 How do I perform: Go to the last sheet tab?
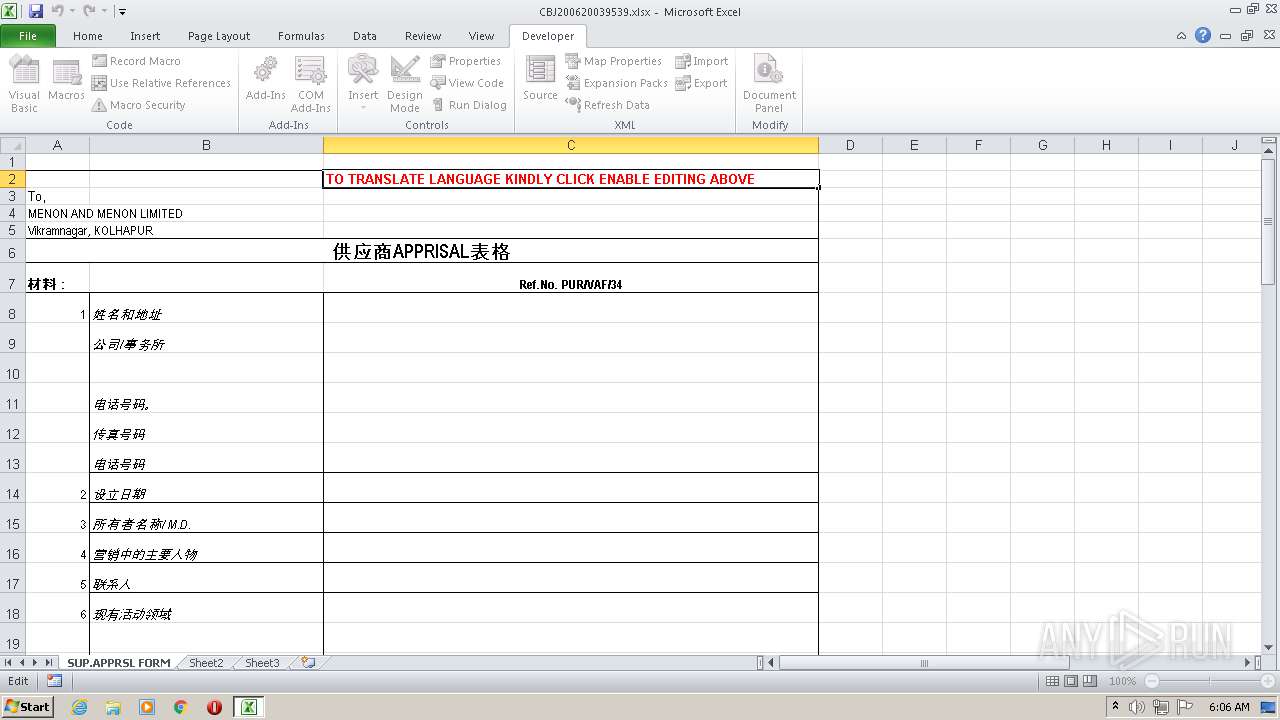pos(50,663)
